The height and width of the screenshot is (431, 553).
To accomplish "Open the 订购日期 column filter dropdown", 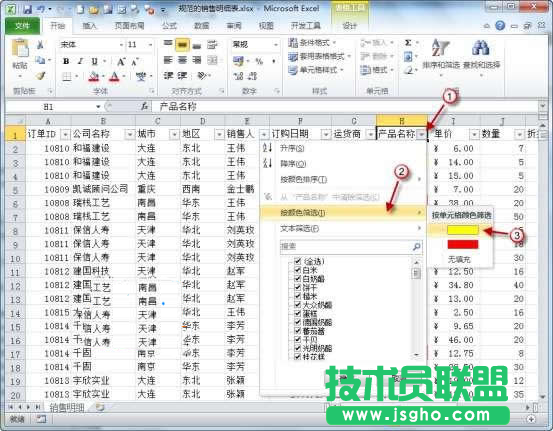I will point(326,134).
